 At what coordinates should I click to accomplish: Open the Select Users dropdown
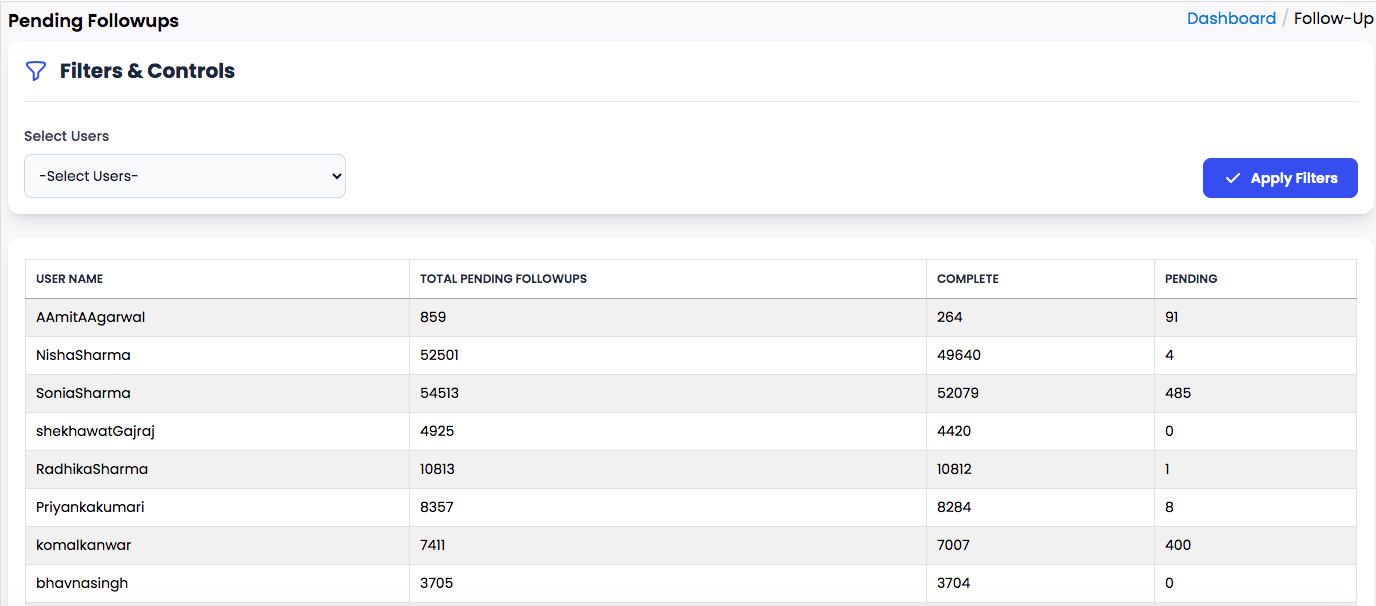pyautogui.click(x=185, y=176)
